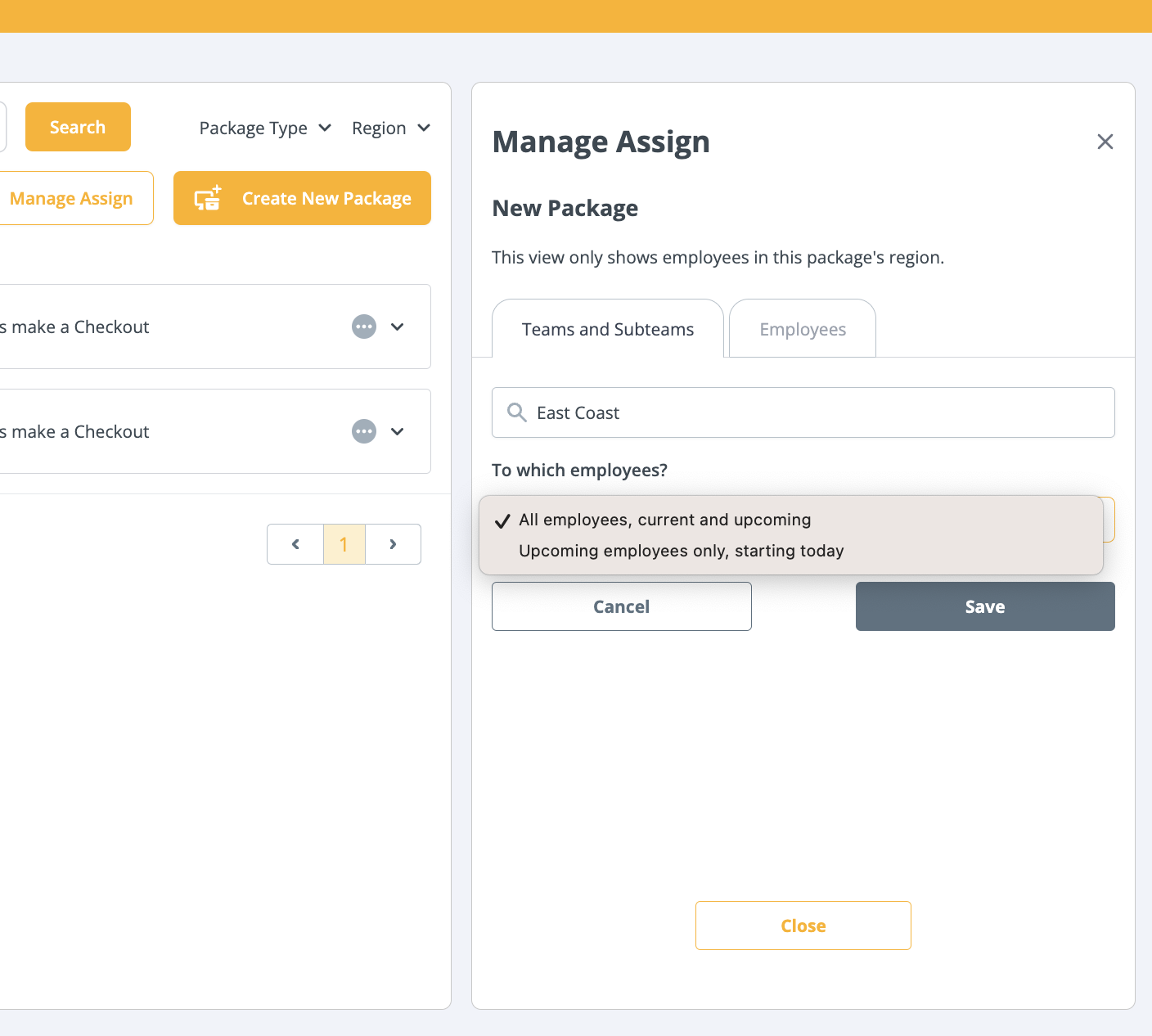Open the Region filter dropdown
This screenshot has height=1036, width=1152.
tap(390, 128)
